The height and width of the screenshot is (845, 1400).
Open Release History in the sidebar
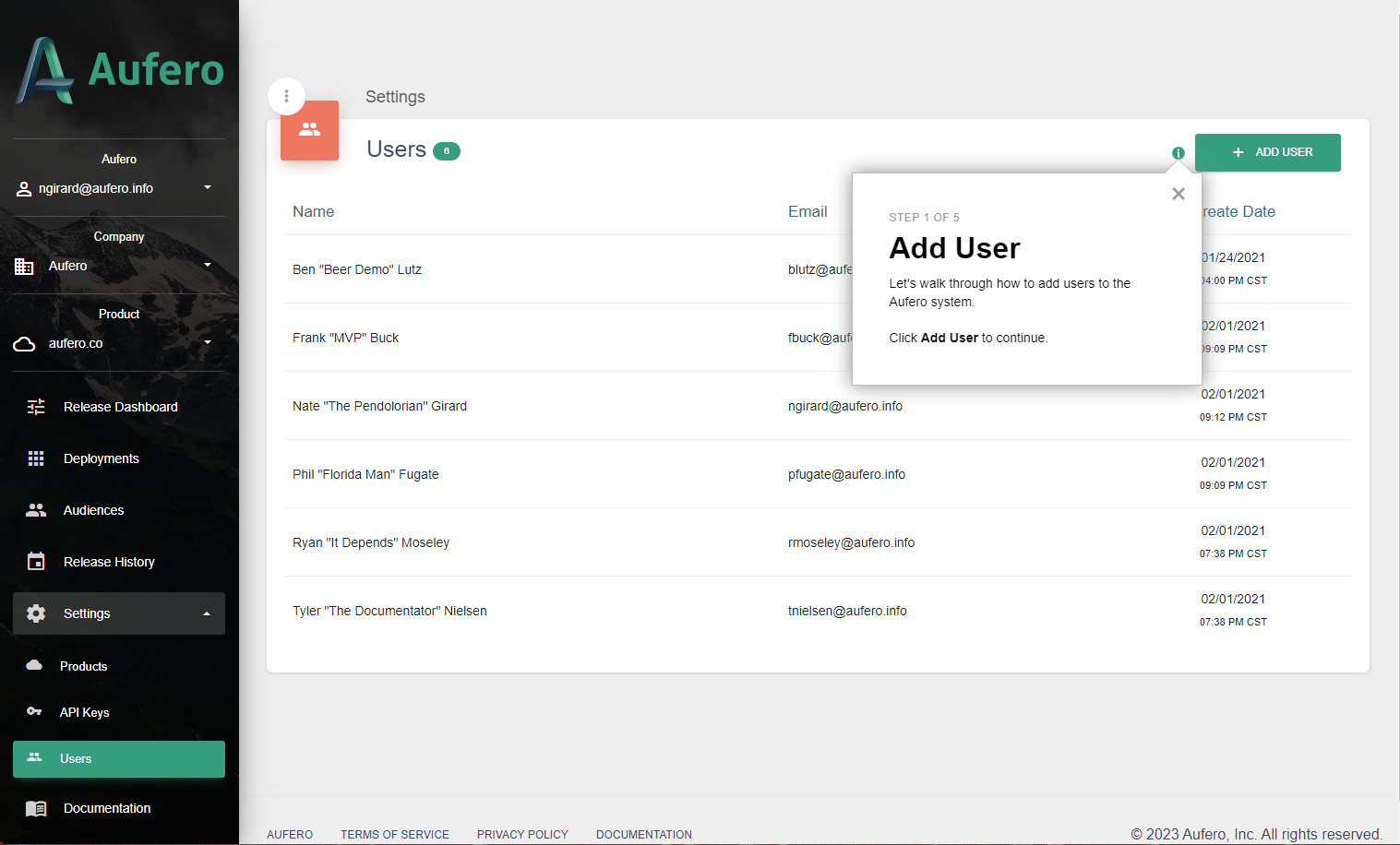click(108, 562)
